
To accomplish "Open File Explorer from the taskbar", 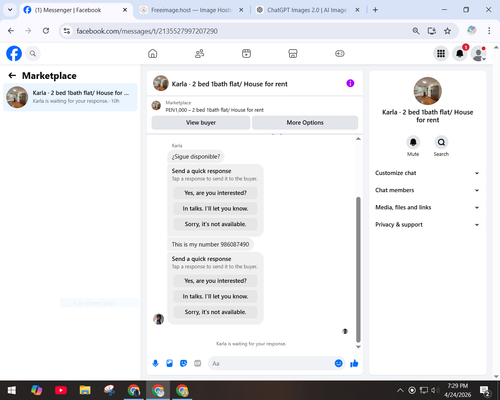I will (85, 390).
